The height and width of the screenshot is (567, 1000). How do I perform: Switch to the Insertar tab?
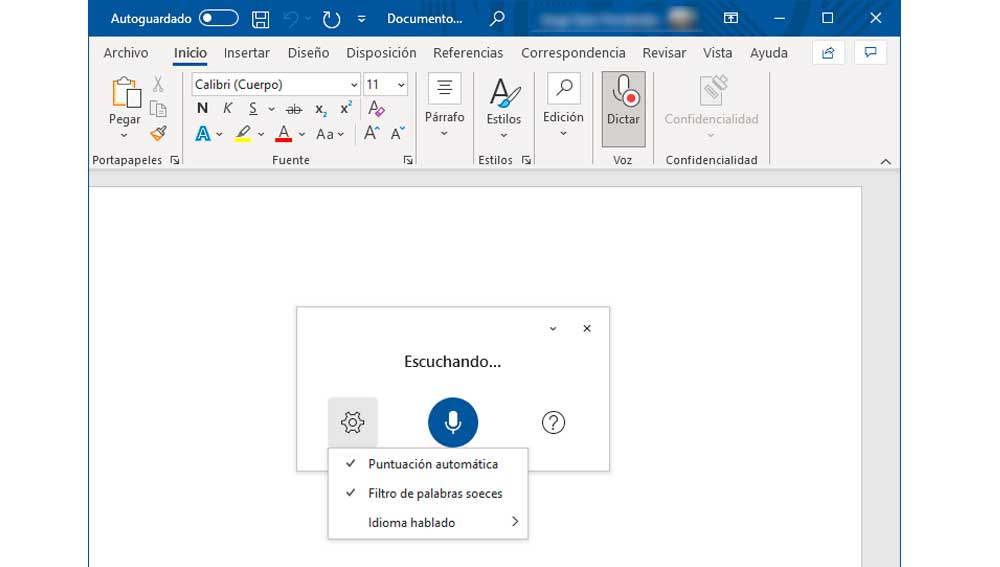coord(246,53)
